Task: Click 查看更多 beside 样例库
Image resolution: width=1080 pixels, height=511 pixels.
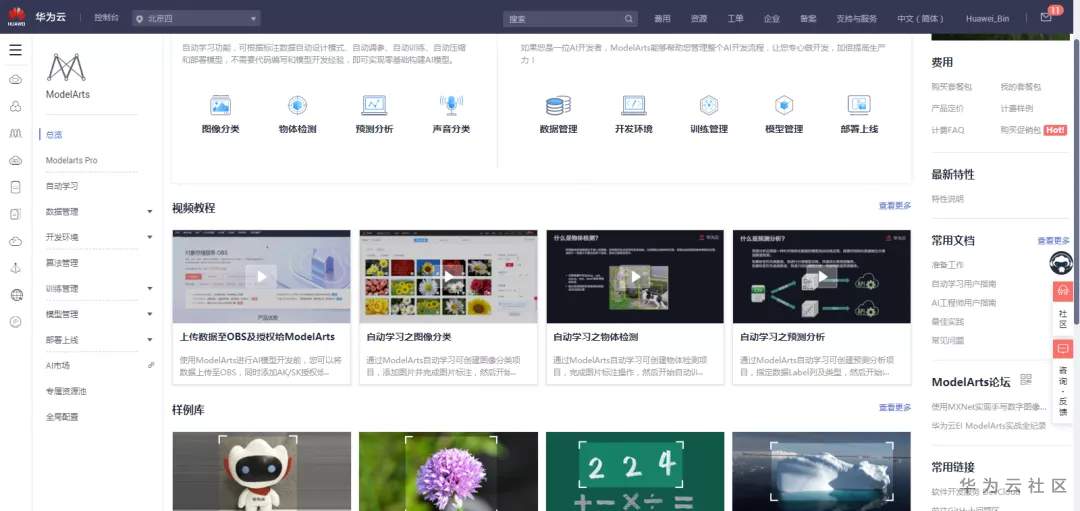Action: pyautogui.click(x=894, y=407)
